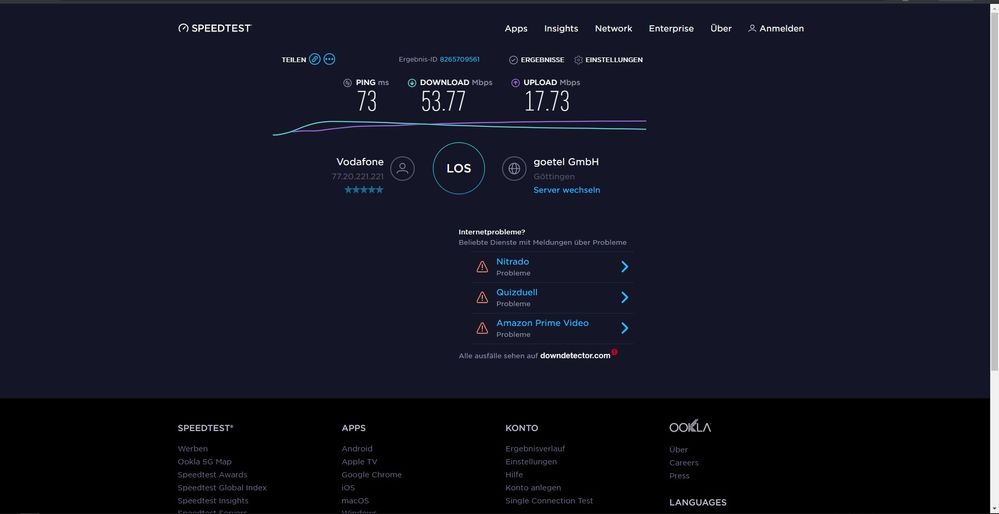Visit downdetector.com link

pos(575,355)
